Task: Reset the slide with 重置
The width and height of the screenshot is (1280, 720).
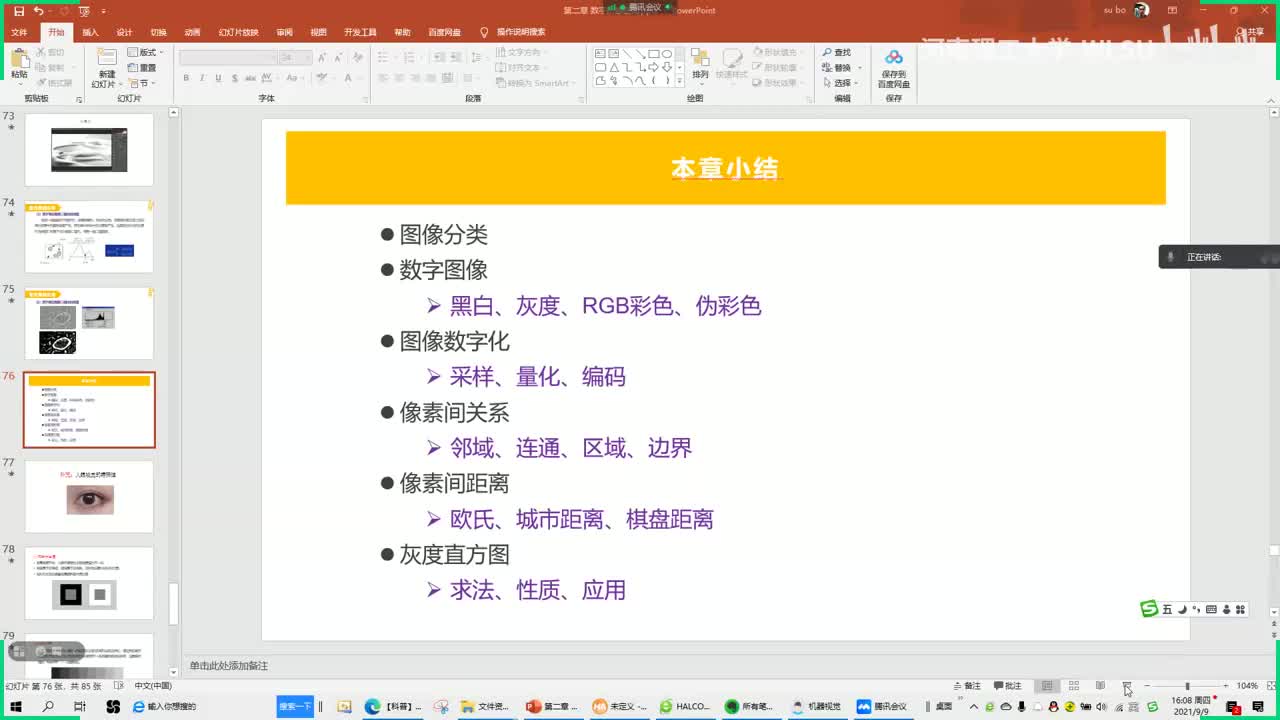Action: tap(143, 67)
